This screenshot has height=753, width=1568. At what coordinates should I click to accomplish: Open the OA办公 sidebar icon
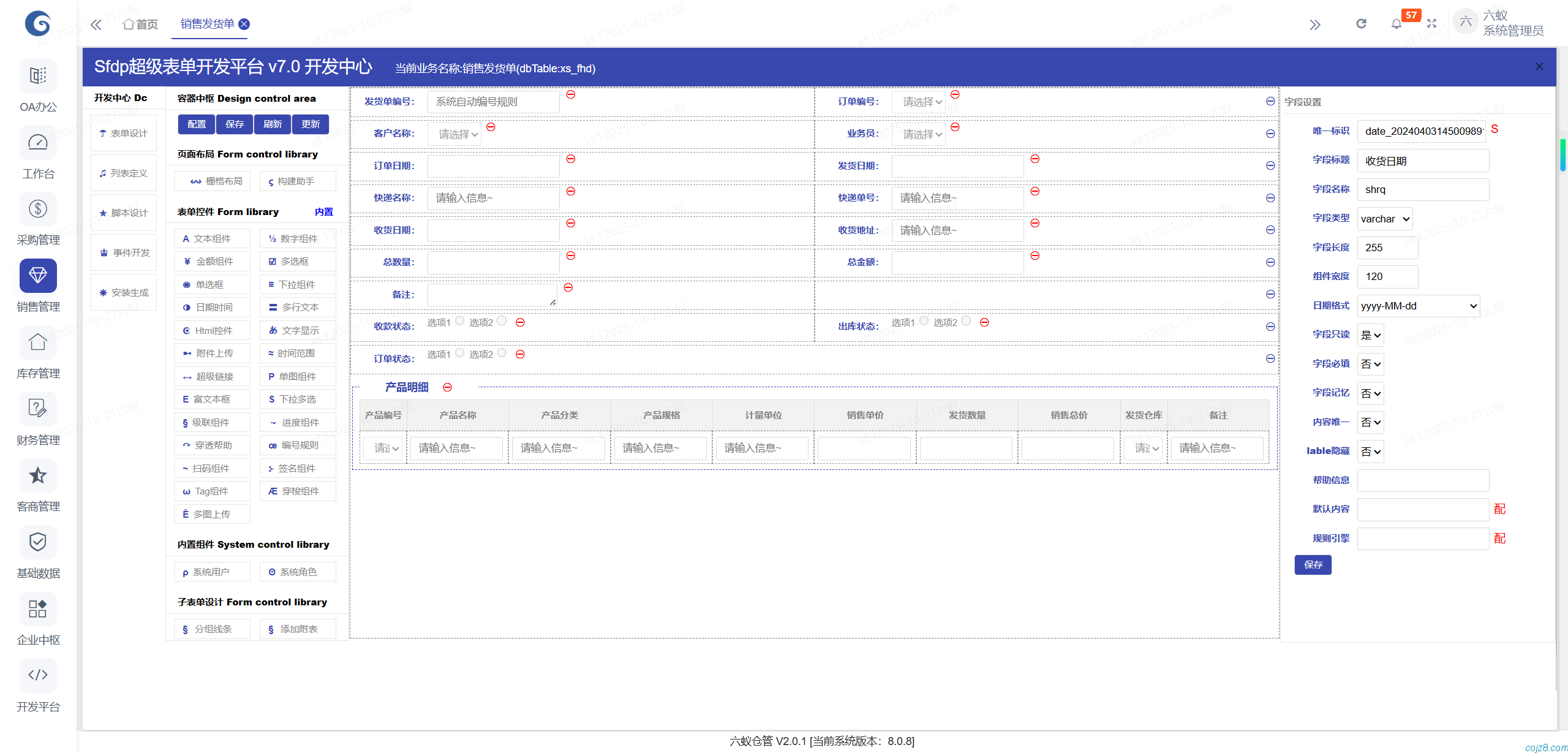[x=38, y=76]
